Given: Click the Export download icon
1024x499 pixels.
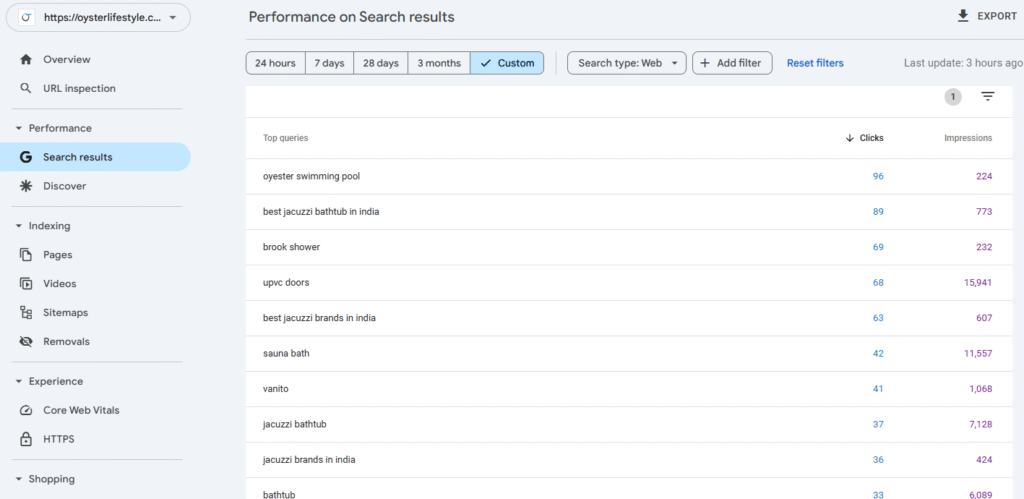Looking at the screenshot, I should [x=963, y=16].
